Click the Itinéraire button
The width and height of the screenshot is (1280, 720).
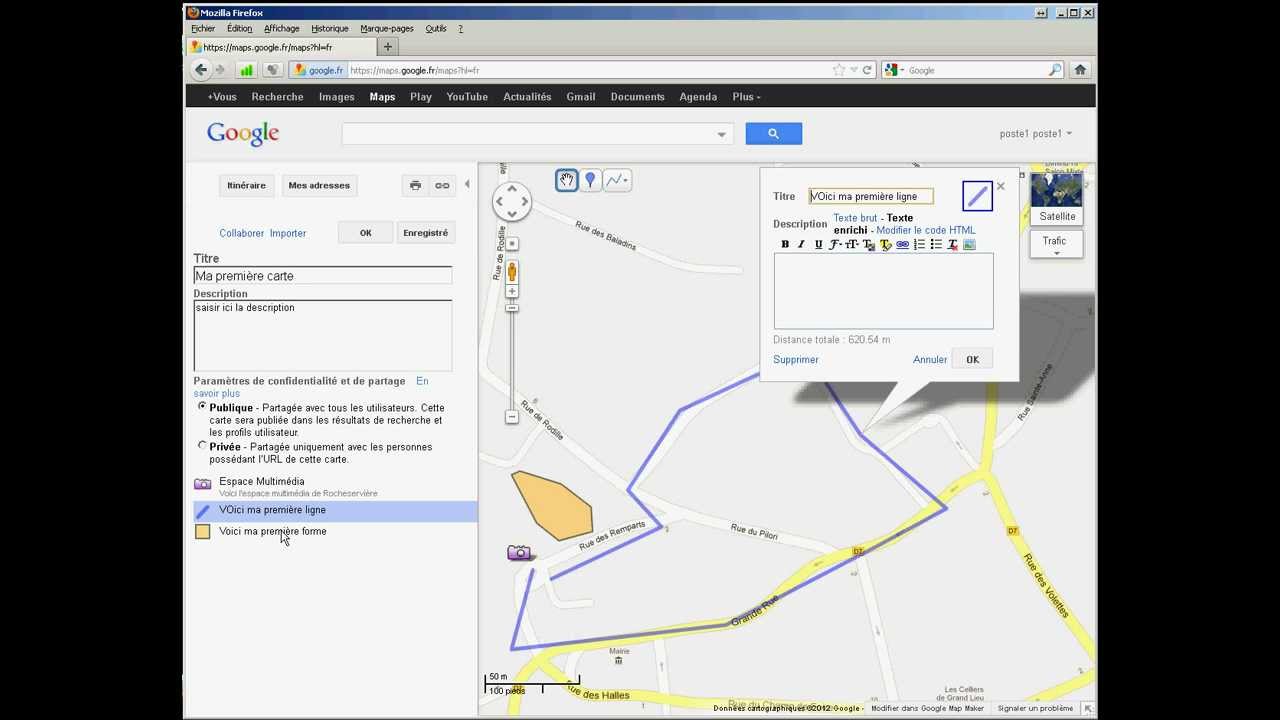pyautogui.click(x=246, y=185)
